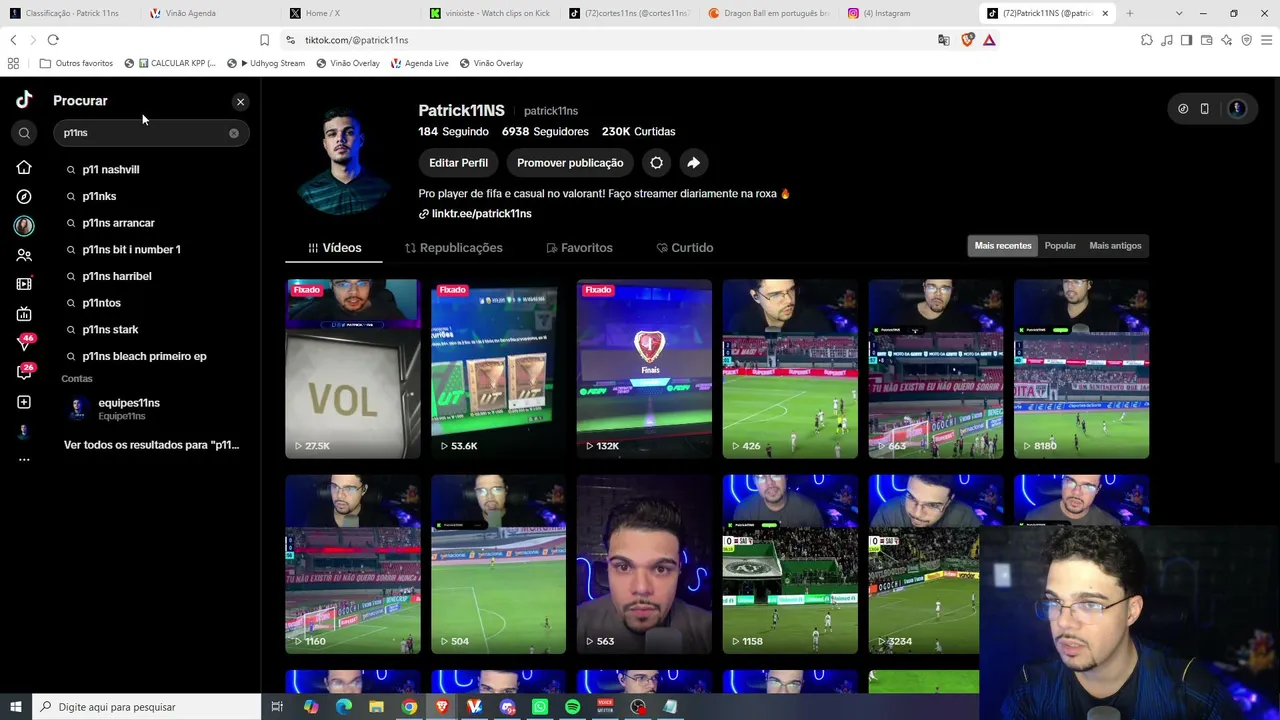Open the pinned video with 27.5K views

coord(353,369)
